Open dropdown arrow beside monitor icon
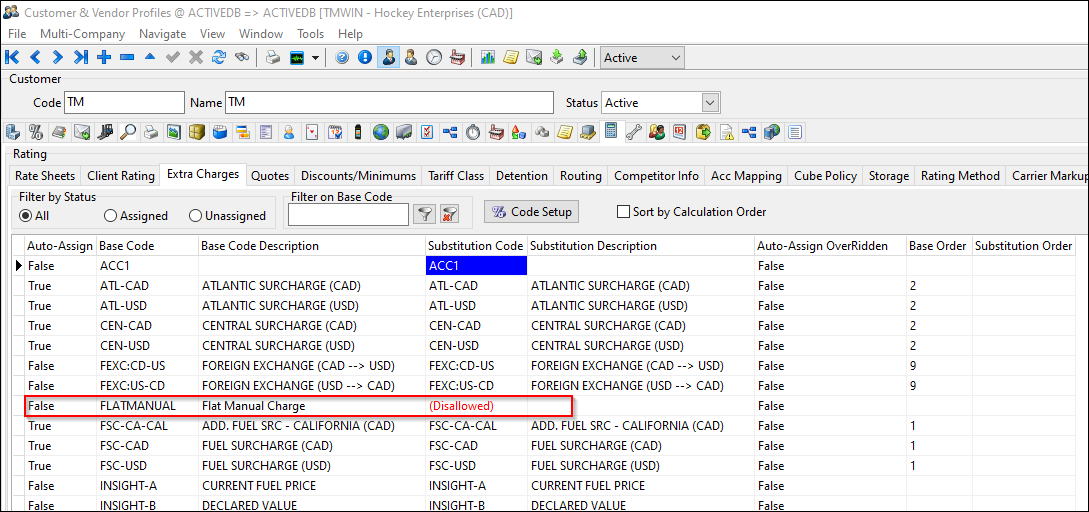Image resolution: width=1089 pixels, height=512 pixels. coord(316,58)
